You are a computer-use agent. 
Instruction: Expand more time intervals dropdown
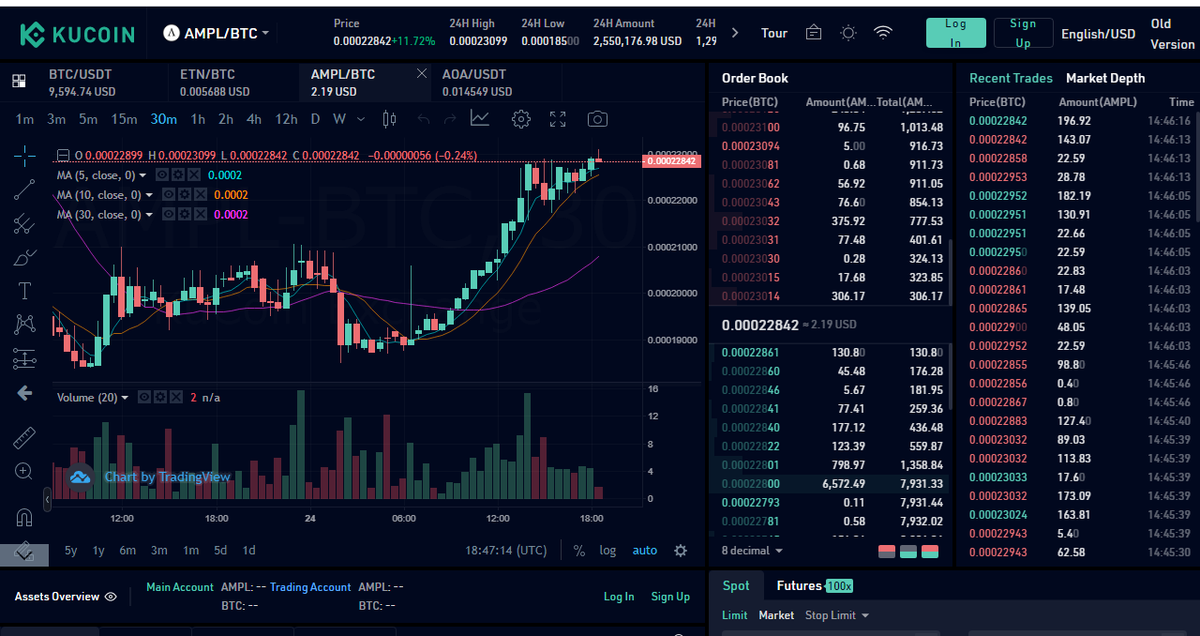pos(360,119)
